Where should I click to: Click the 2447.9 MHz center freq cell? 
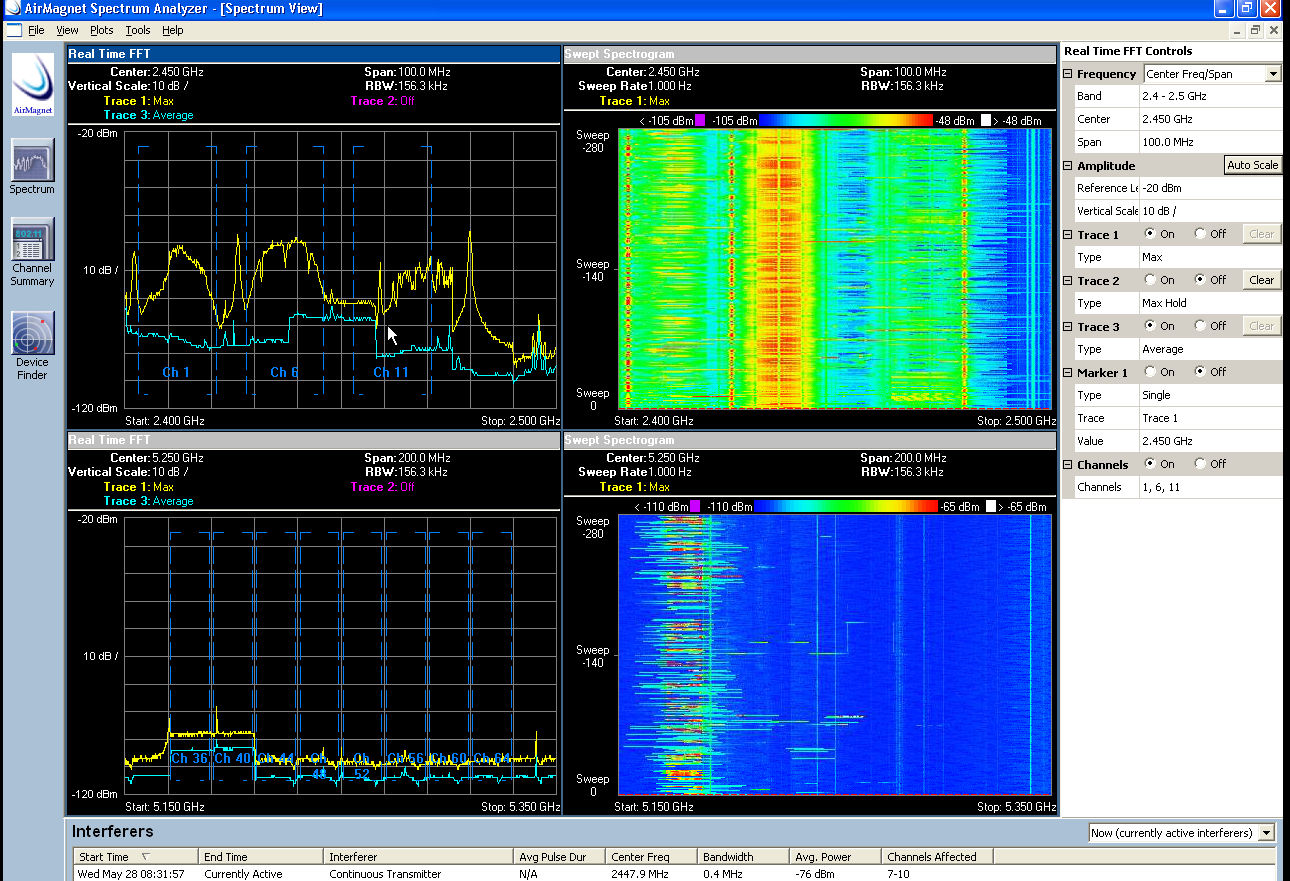651,874
